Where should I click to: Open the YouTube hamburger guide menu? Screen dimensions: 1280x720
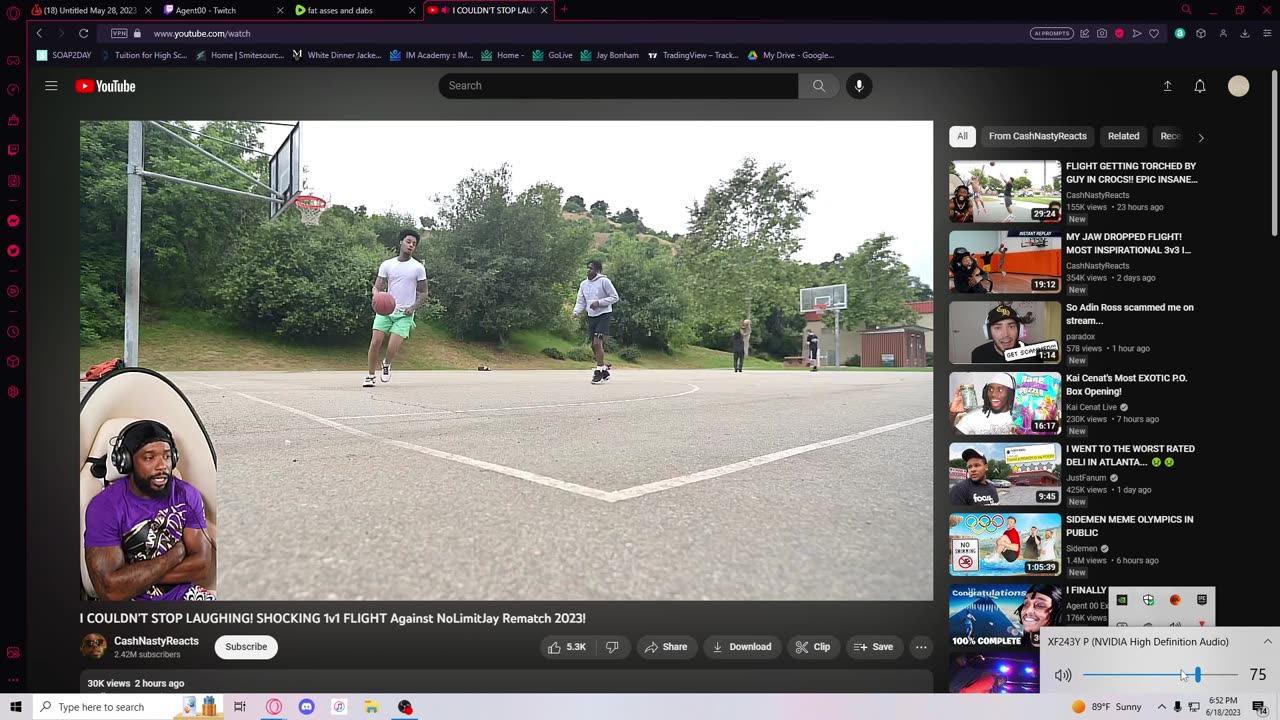coord(51,86)
